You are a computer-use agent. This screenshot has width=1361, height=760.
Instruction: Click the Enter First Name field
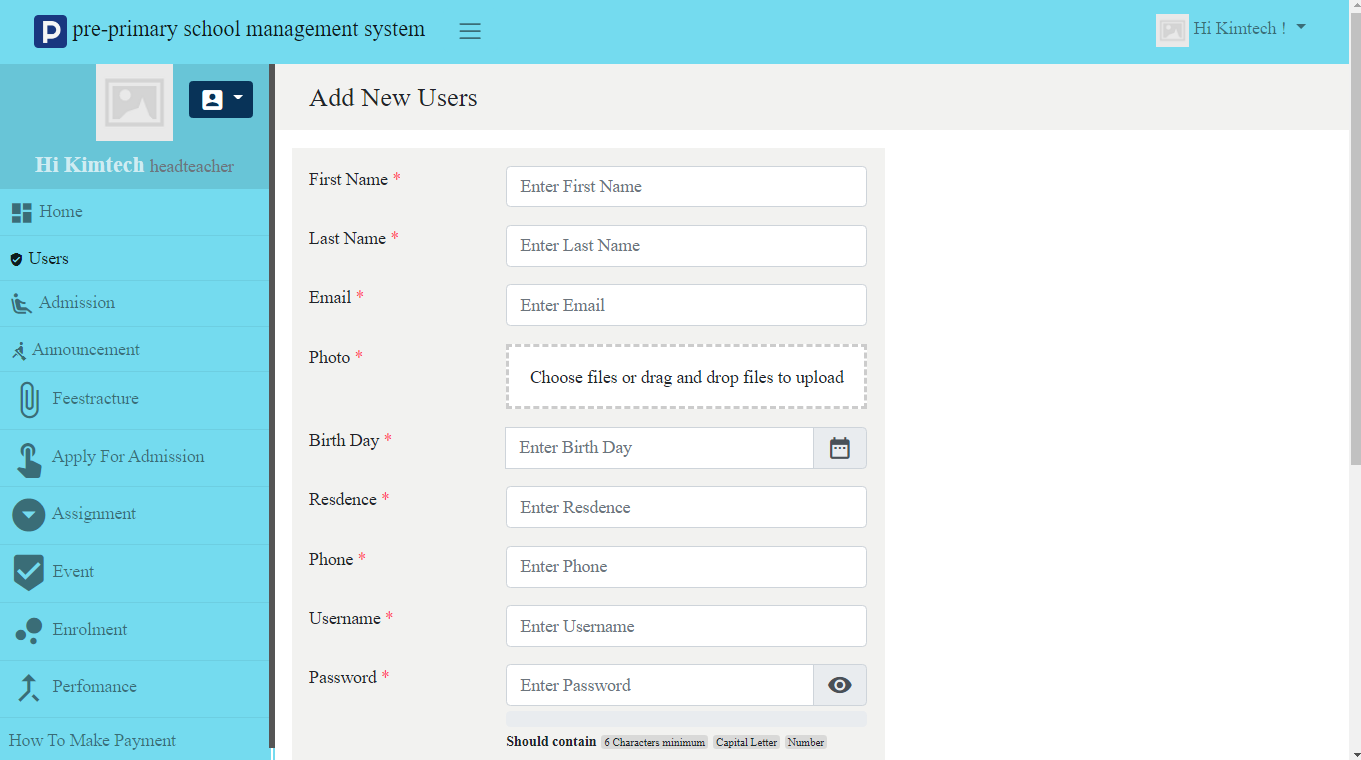(x=686, y=186)
